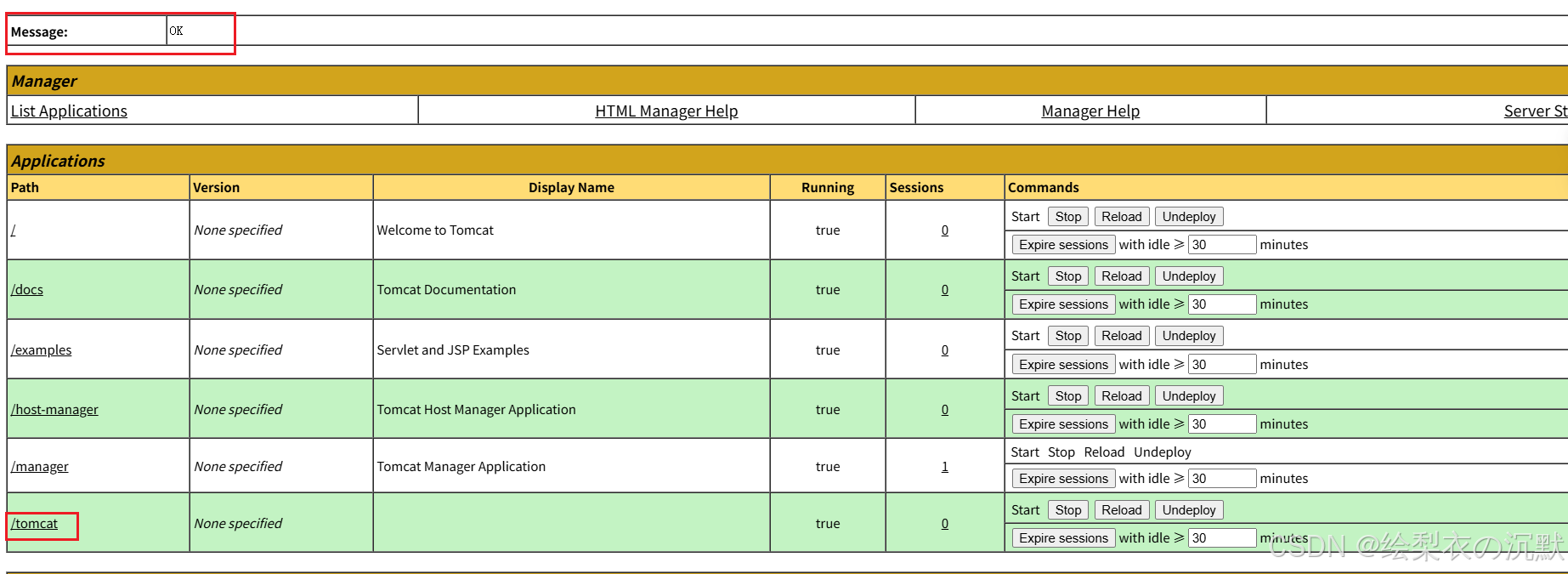
Task: Expire sessions for /tomcat application
Action: point(1063,538)
